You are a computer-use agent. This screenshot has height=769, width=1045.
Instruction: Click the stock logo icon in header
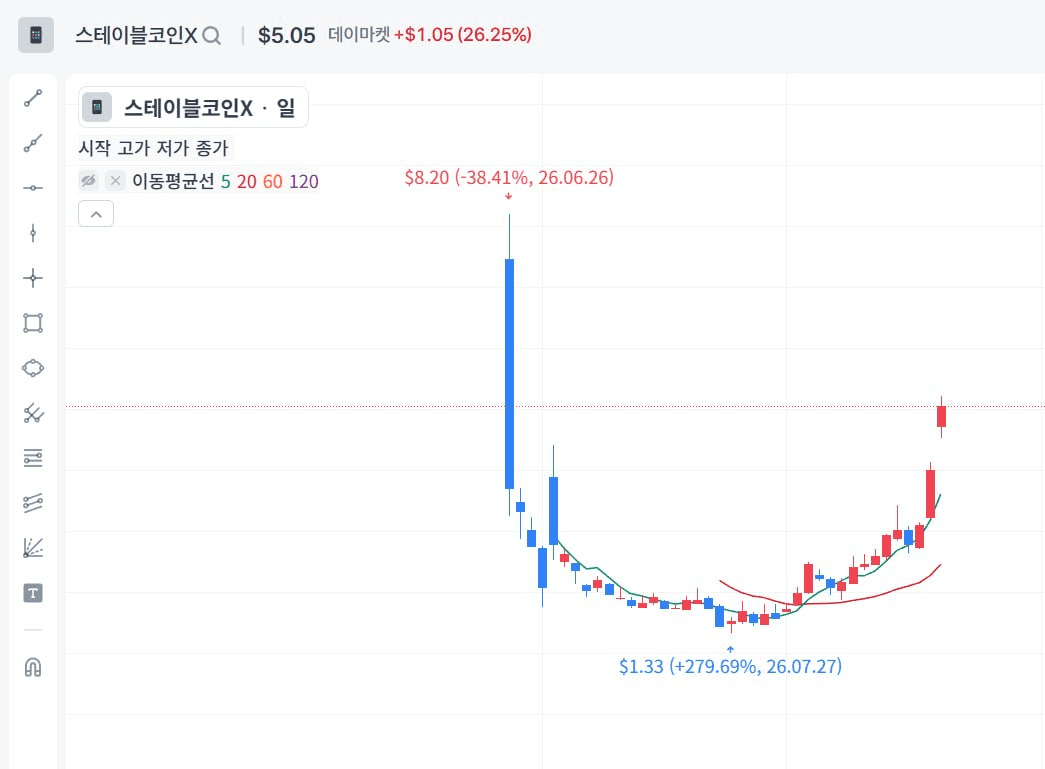[36, 35]
